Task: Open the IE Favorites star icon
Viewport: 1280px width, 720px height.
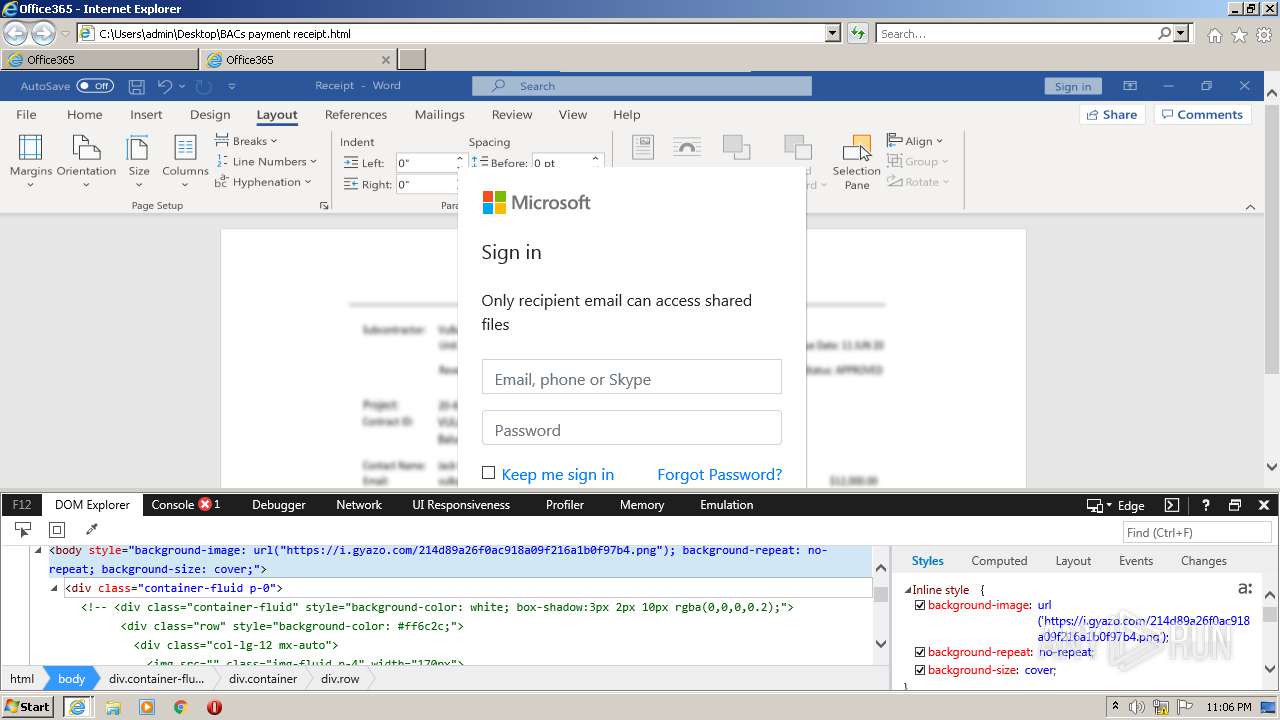Action: pyautogui.click(x=1239, y=35)
